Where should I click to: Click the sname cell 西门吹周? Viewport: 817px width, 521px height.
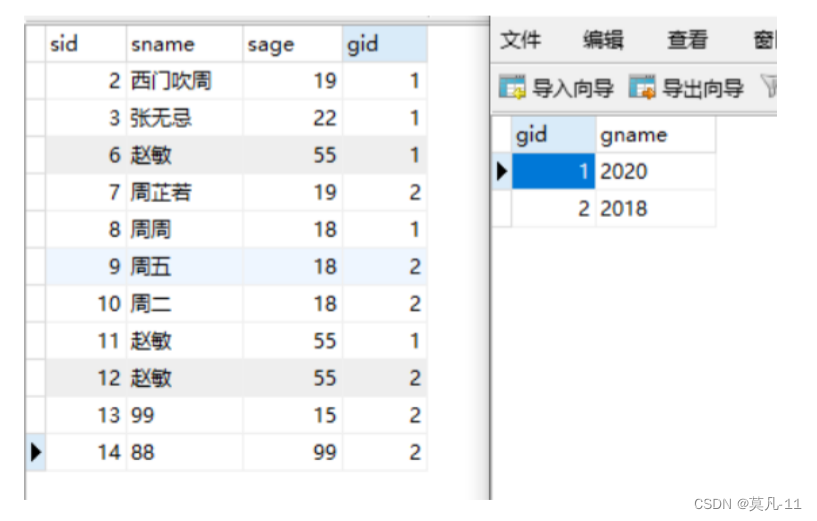(184, 81)
